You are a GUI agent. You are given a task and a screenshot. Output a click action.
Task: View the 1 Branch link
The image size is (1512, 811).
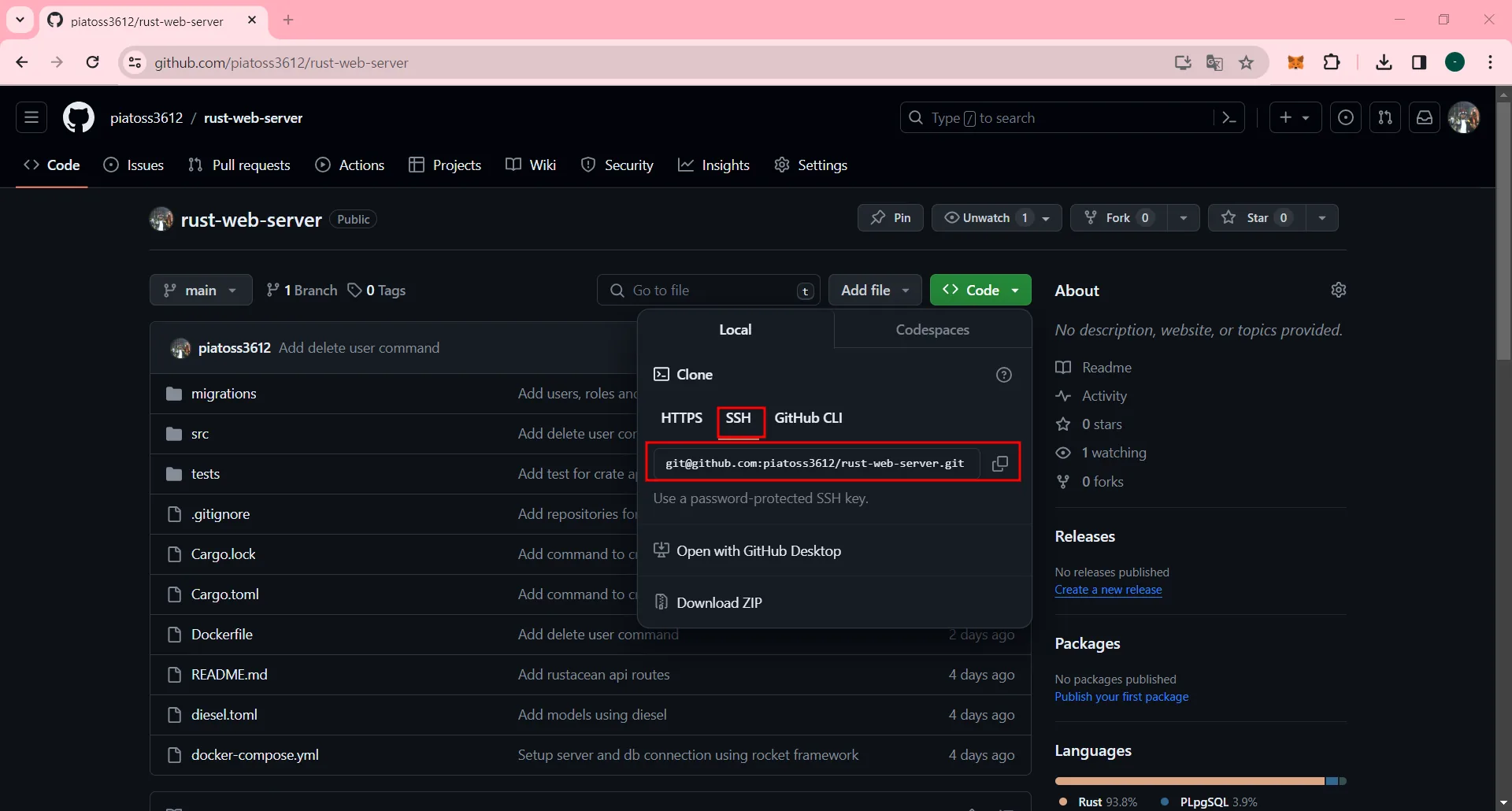[x=302, y=291]
